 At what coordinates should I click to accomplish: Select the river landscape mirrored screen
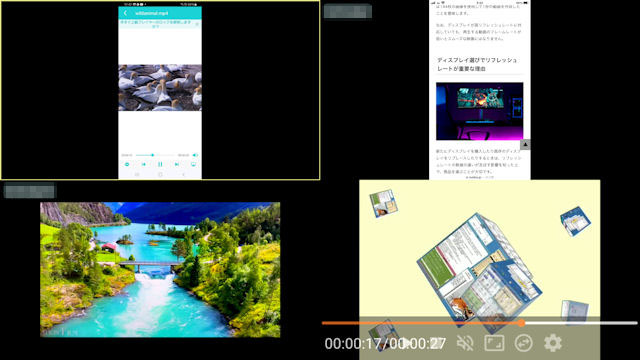click(160, 270)
